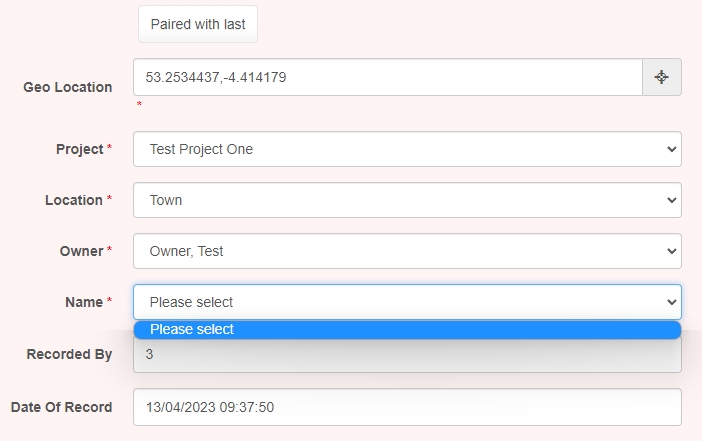The height and width of the screenshot is (441, 702).
Task: Choose the highlighted Please select option
Action: pos(407,330)
